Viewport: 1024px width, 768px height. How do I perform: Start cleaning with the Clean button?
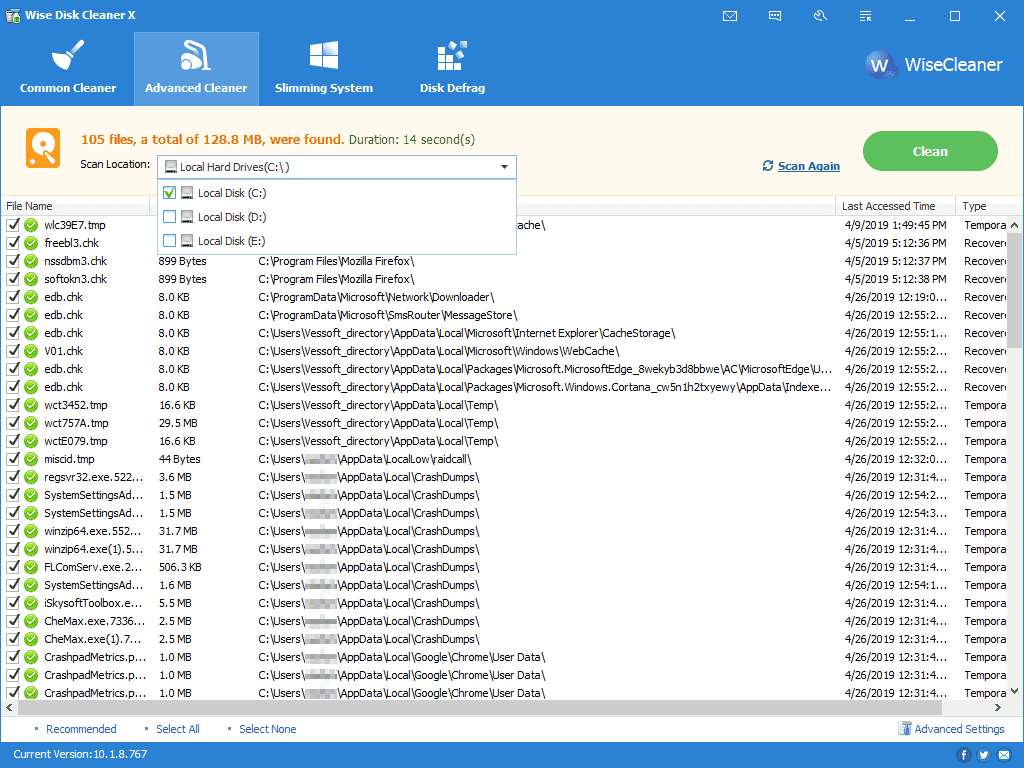(x=930, y=151)
